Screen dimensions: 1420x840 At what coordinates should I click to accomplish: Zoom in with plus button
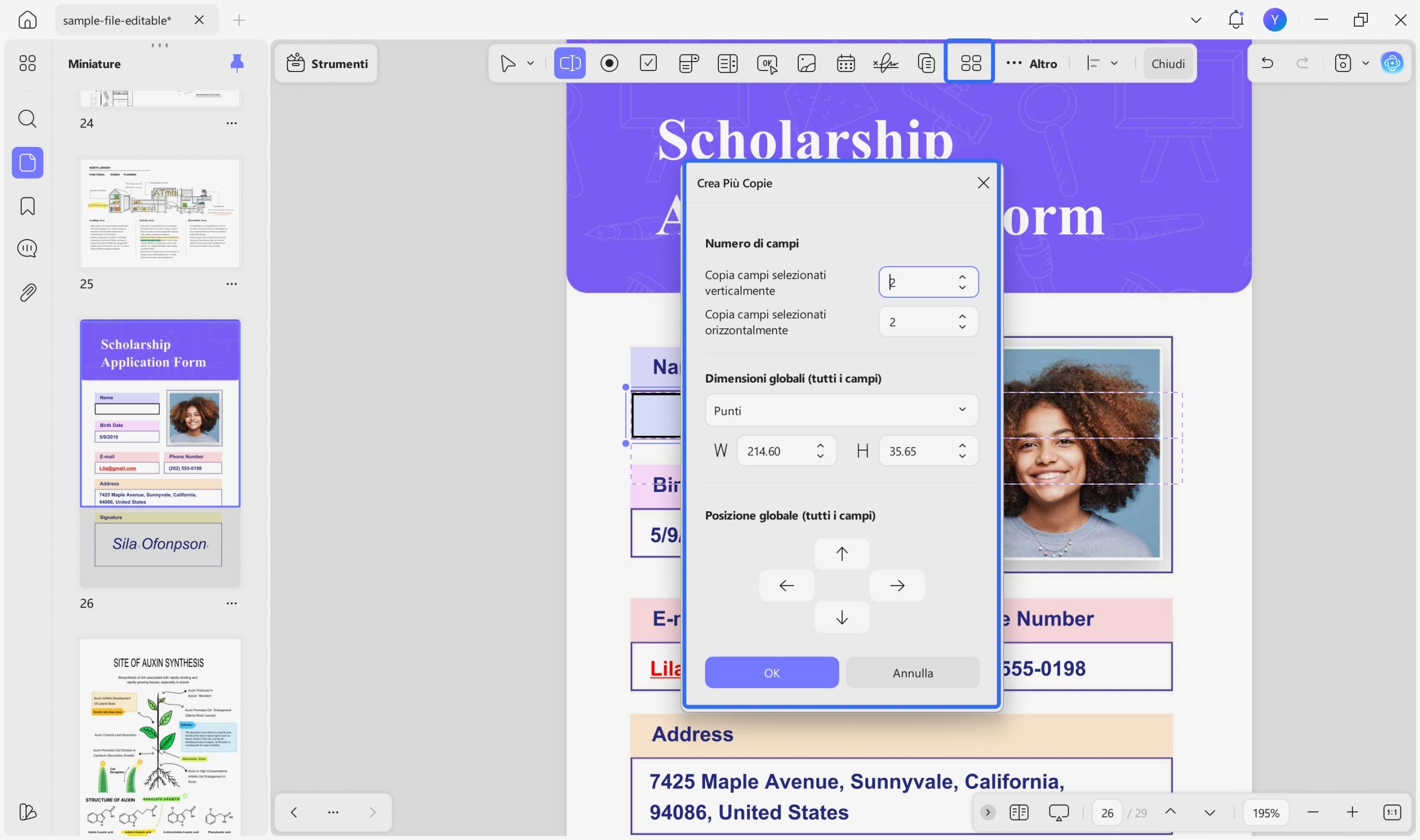[1352, 812]
